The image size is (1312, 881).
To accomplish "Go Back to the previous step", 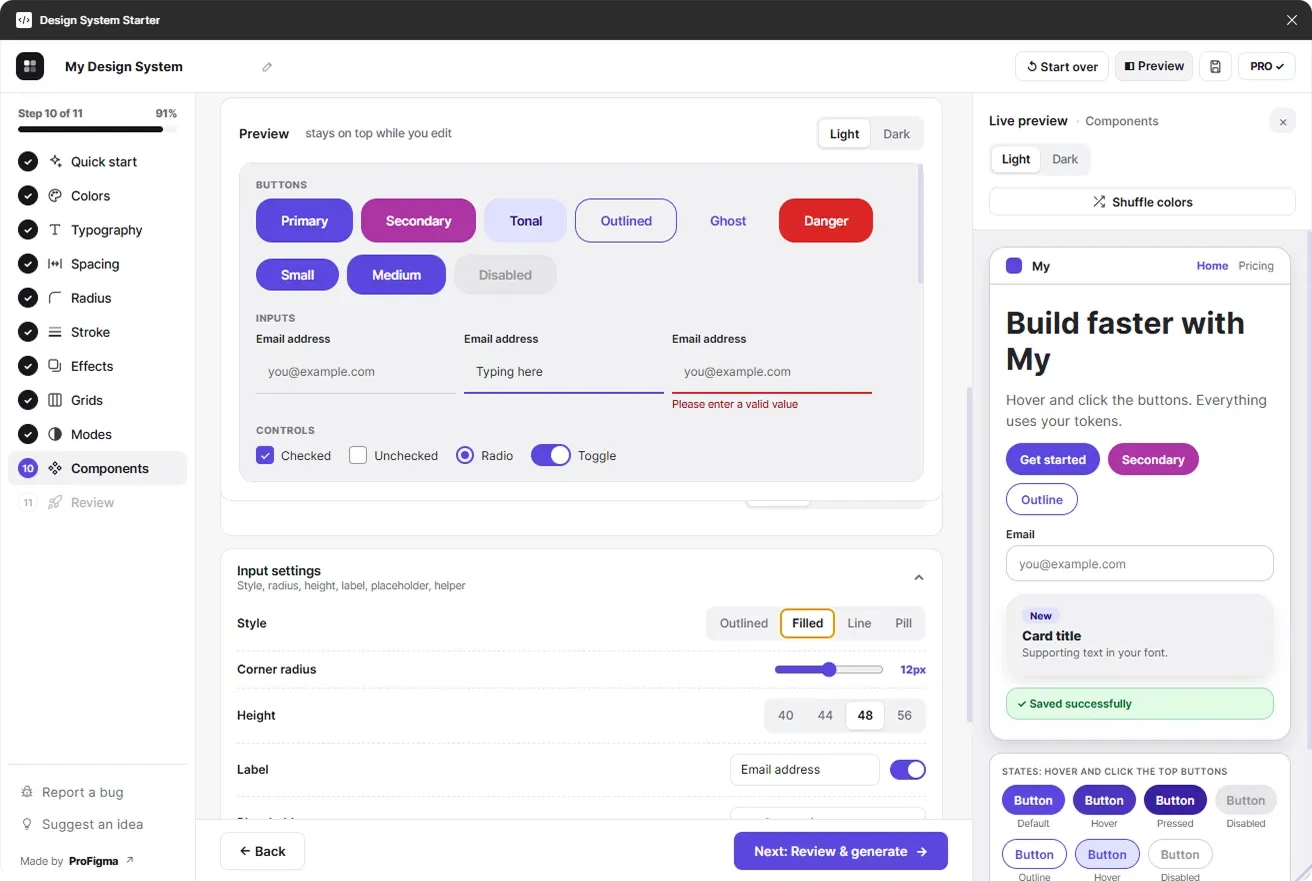I will pyautogui.click(x=262, y=851).
